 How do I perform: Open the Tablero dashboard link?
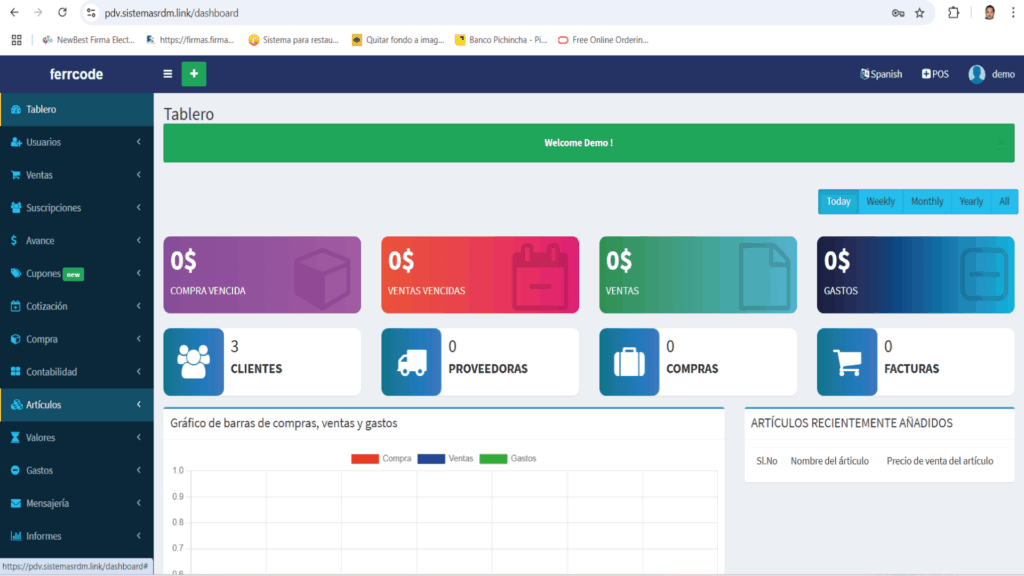[x=41, y=109]
